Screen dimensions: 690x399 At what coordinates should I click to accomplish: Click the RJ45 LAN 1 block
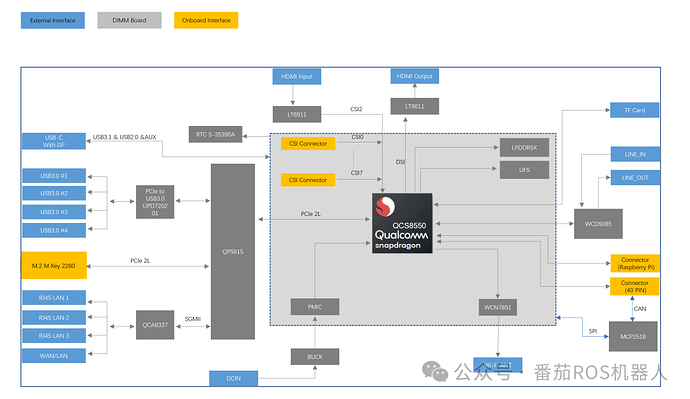(54, 298)
